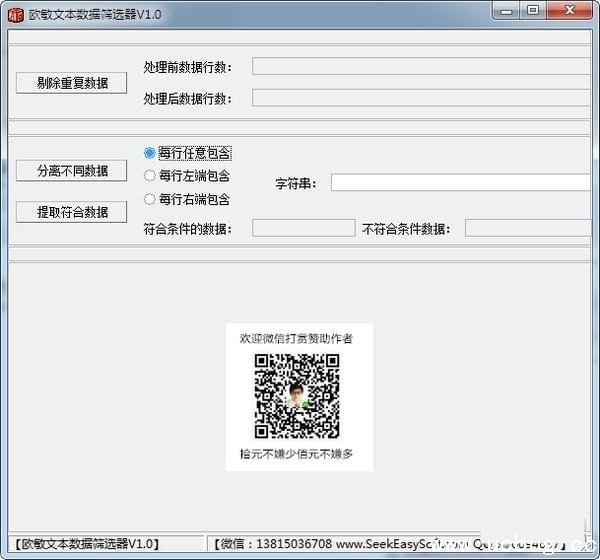Choose the 每行左端包含 radio button
This screenshot has width=600, height=560.
pyautogui.click(x=151, y=176)
